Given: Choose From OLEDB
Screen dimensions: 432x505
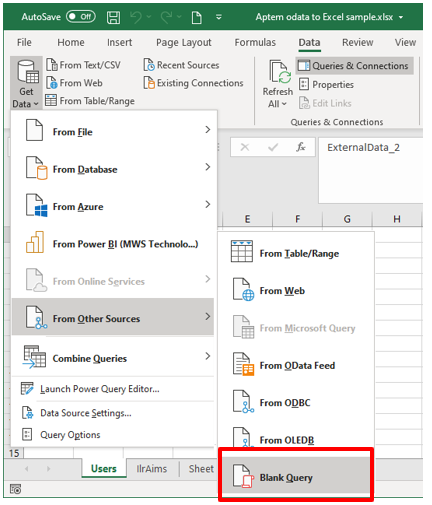Looking at the screenshot, I should [x=296, y=436].
